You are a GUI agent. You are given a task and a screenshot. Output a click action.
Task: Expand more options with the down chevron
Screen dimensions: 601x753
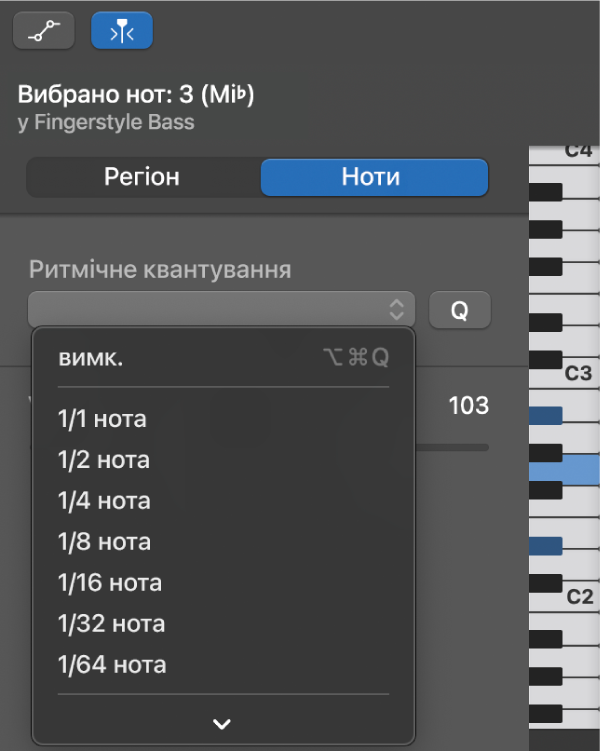pyautogui.click(x=222, y=724)
